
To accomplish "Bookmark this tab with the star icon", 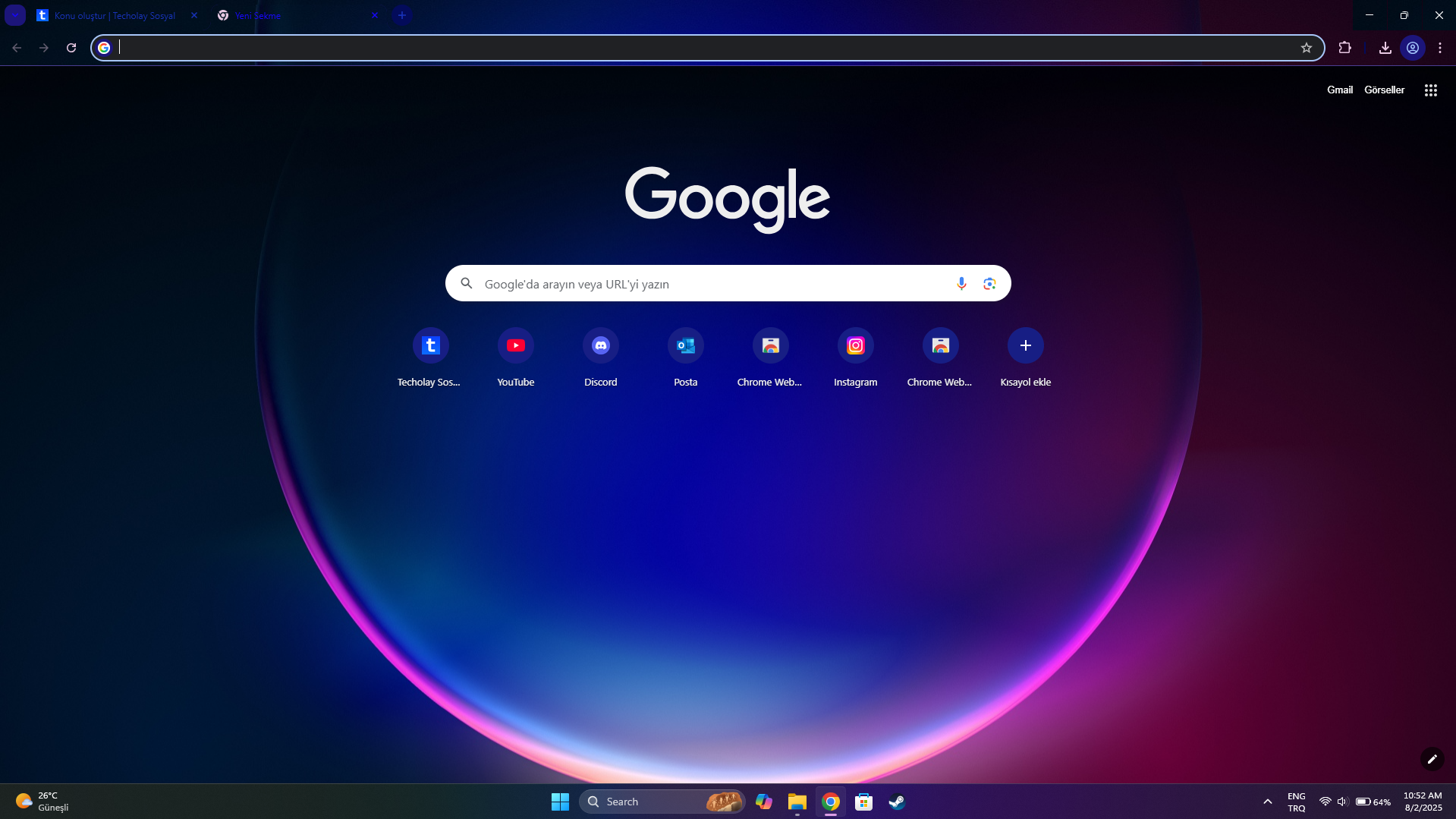I will pyautogui.click(x=1307, y=48).
